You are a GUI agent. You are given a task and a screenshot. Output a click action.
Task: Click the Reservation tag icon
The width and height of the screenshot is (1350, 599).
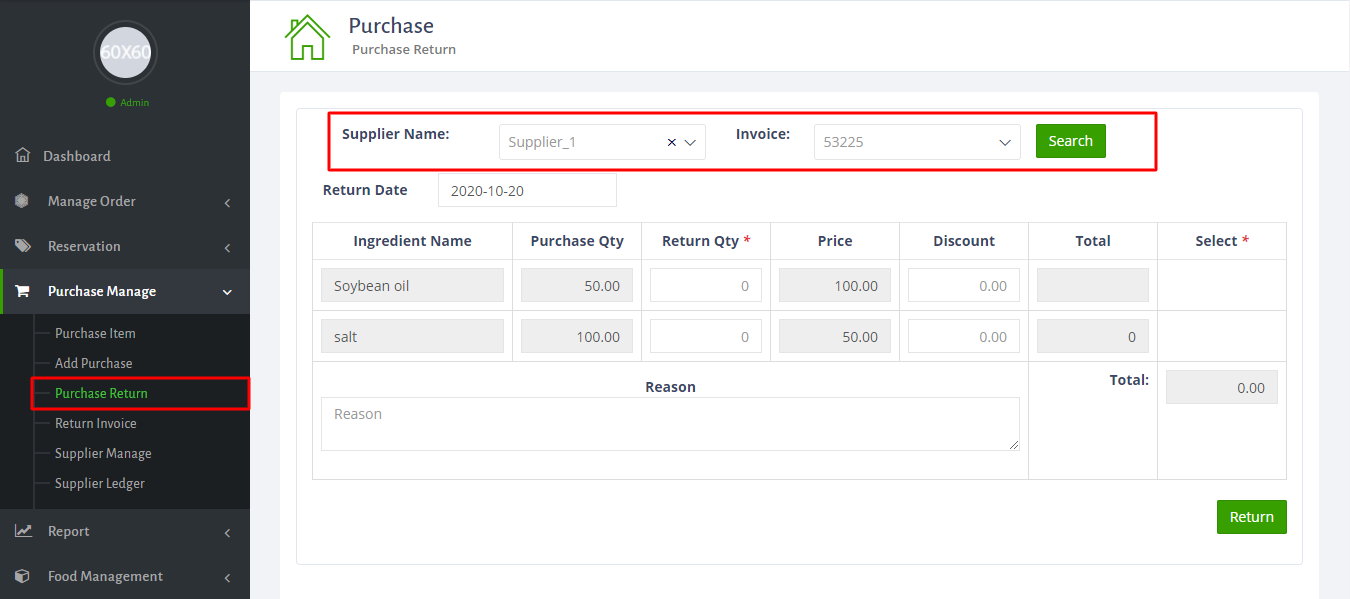[22, 246]
